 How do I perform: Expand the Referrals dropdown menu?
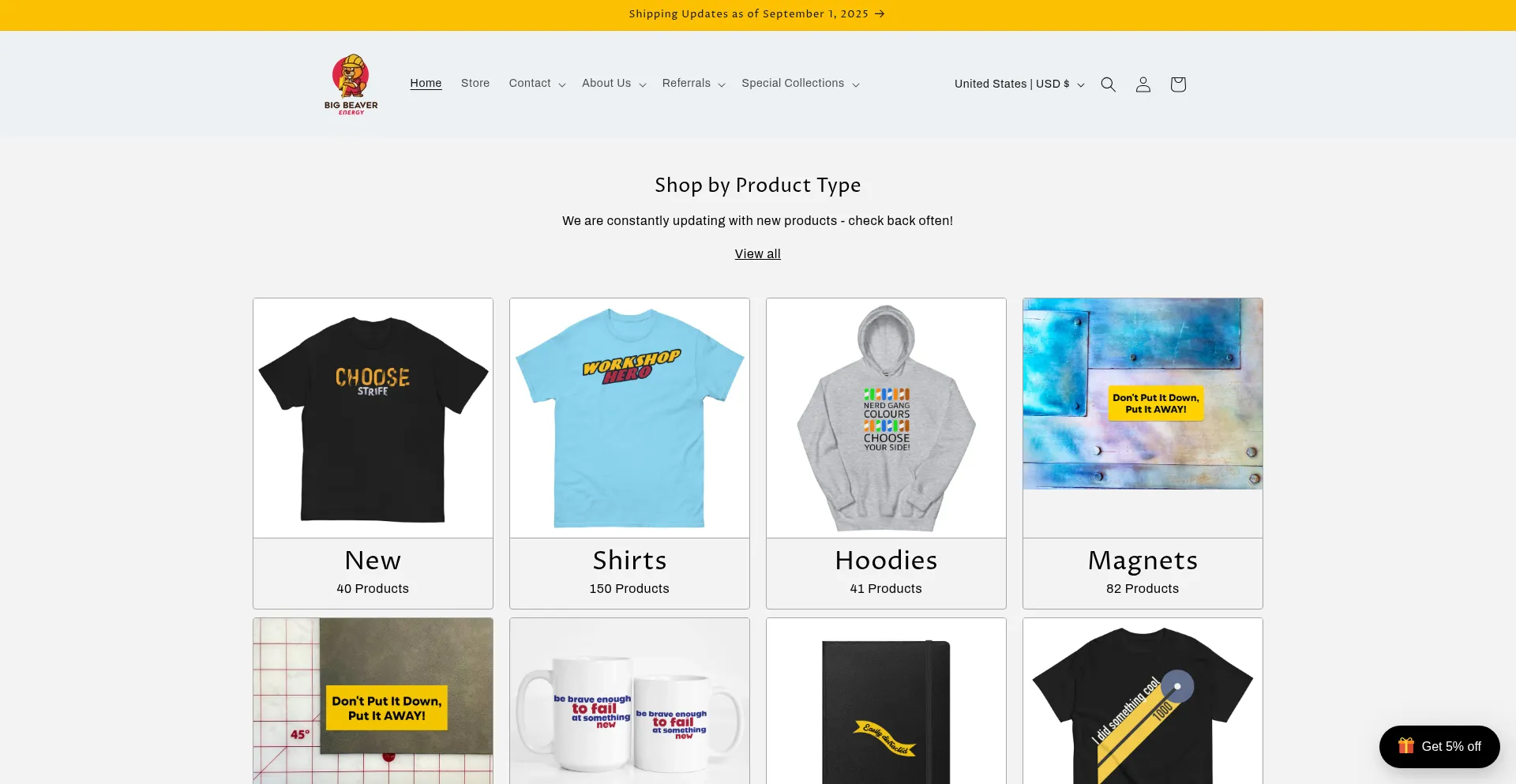(x=693, y=84)
